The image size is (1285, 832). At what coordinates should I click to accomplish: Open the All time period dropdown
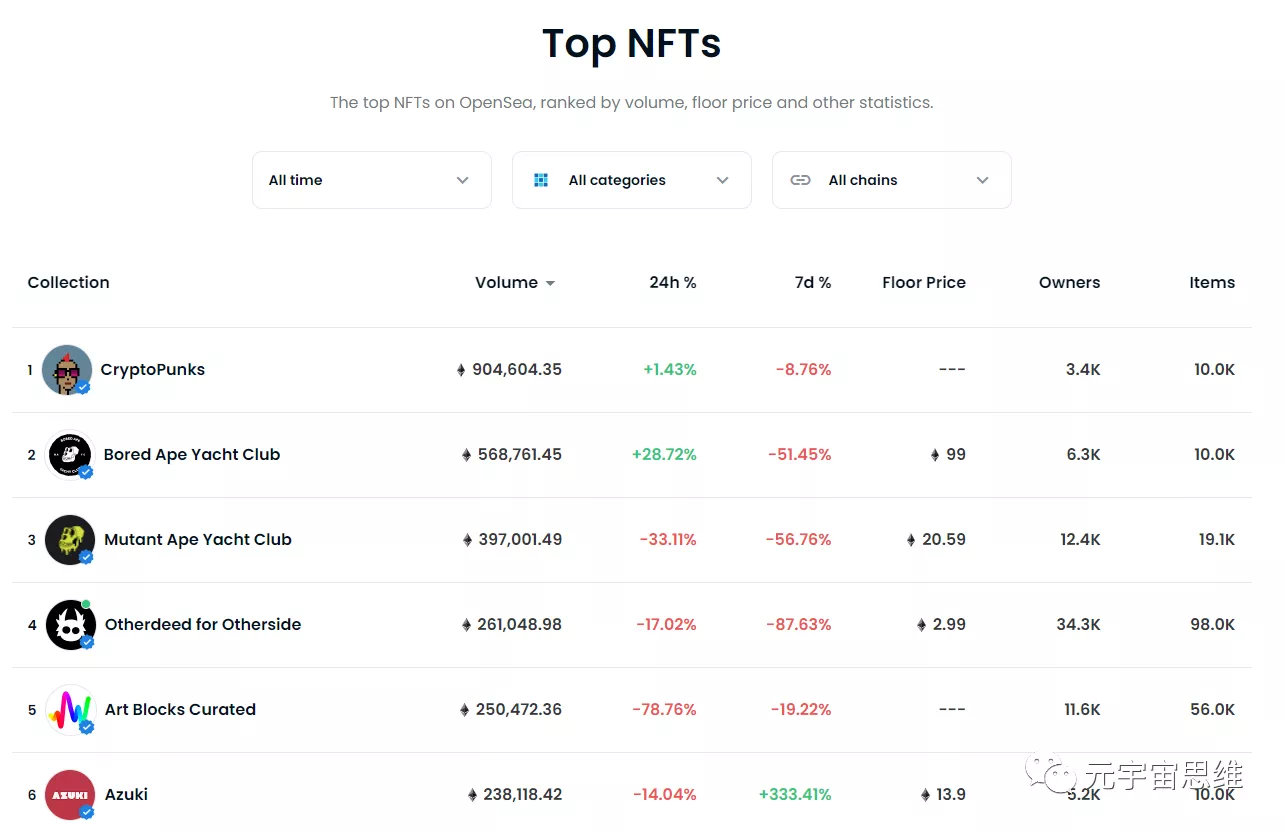point(371,180)
